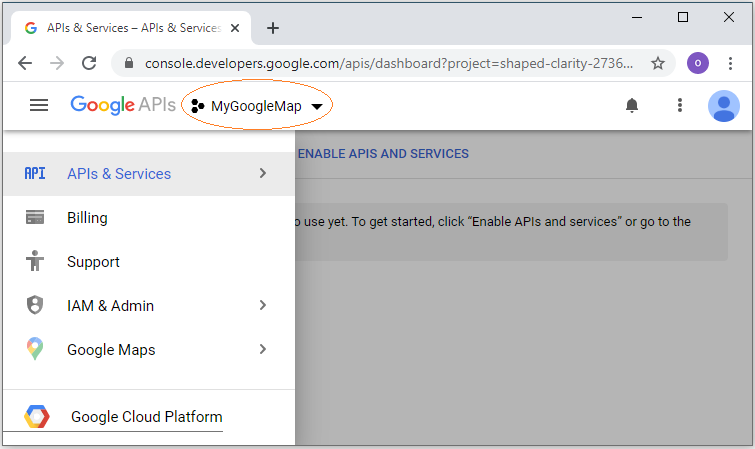Click the API icon in sidebar
Viewport: 755px width, 449px height.
click(35, 173)
